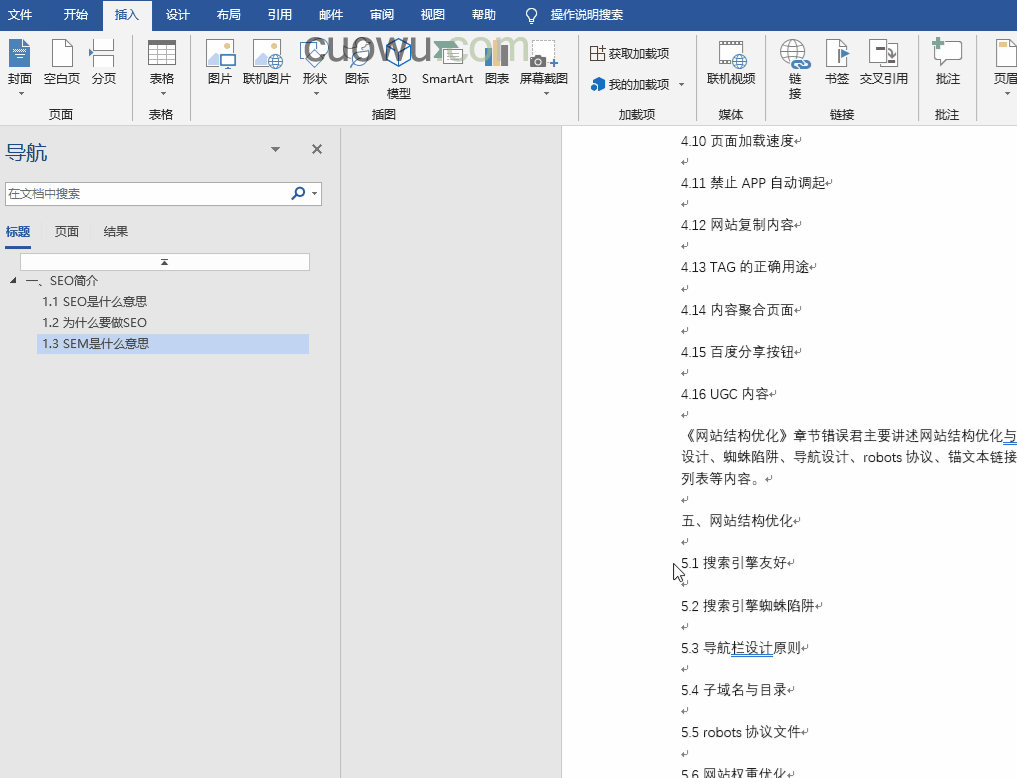This screenshot has width=1017, height=778.
Task: Click the line 4.10 页面加载速度
Action: 737,141
